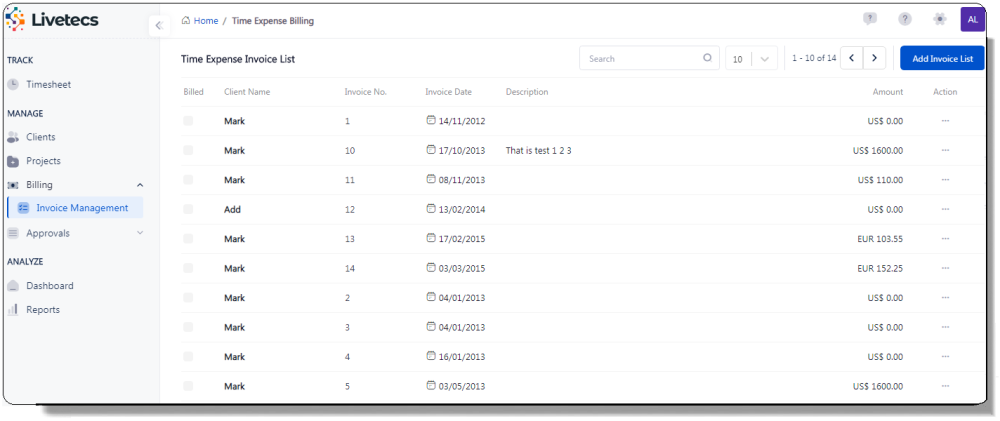This screenshot has width=1000, height=421.
Task: Click amount EUR 152.25
Action: (x=880, y=269)
